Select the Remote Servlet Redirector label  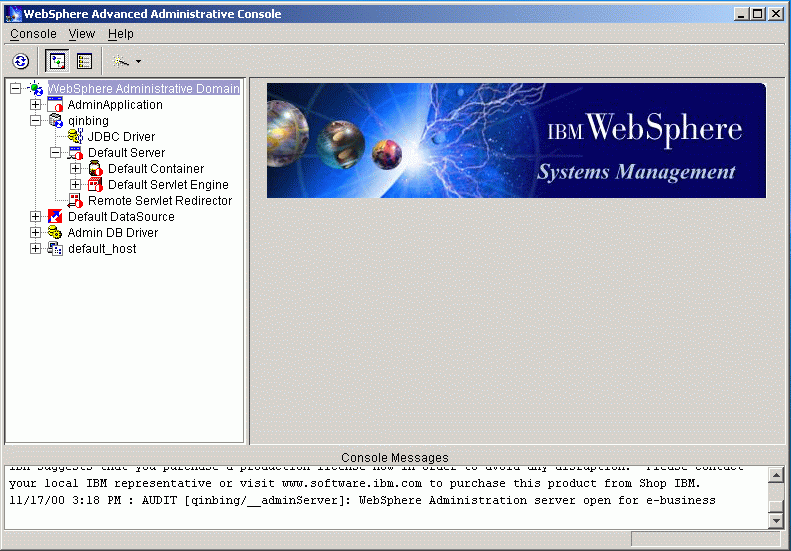point(160,200)
